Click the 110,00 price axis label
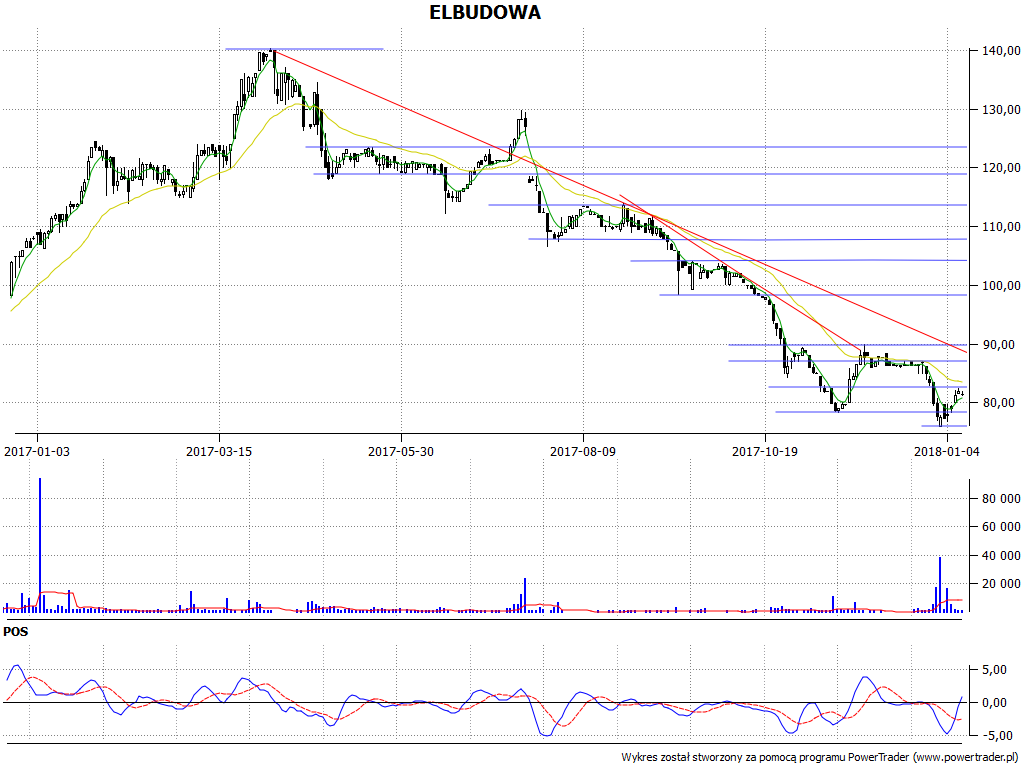 (x=1002, y=227)
